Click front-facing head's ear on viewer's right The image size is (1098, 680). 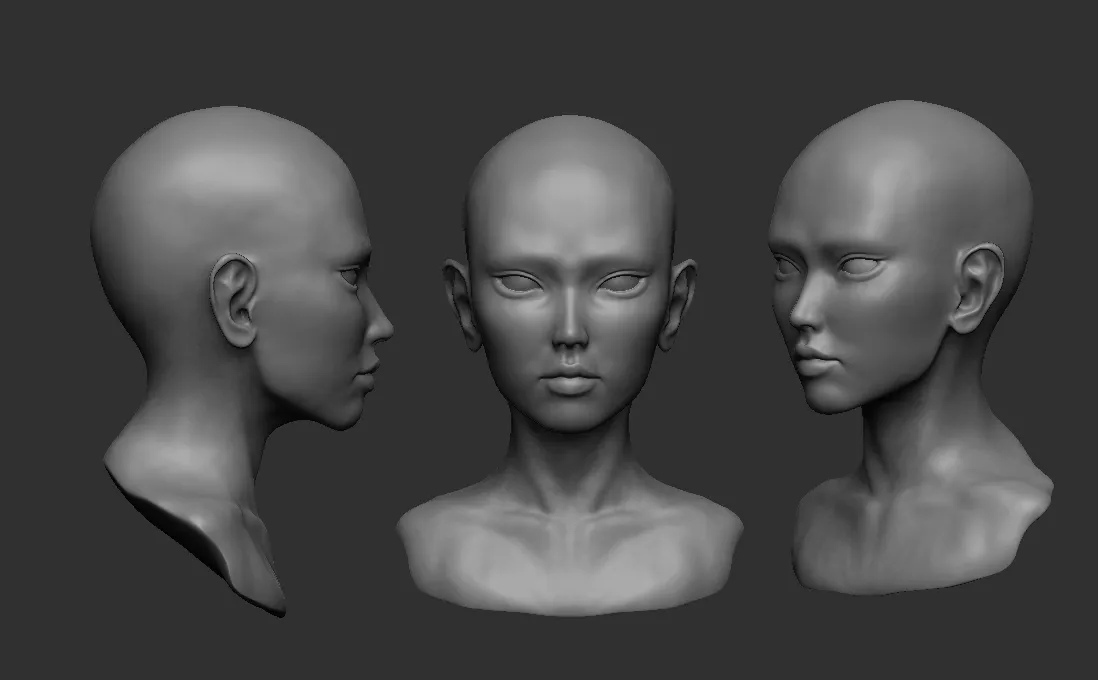click(x=678, y=305)
